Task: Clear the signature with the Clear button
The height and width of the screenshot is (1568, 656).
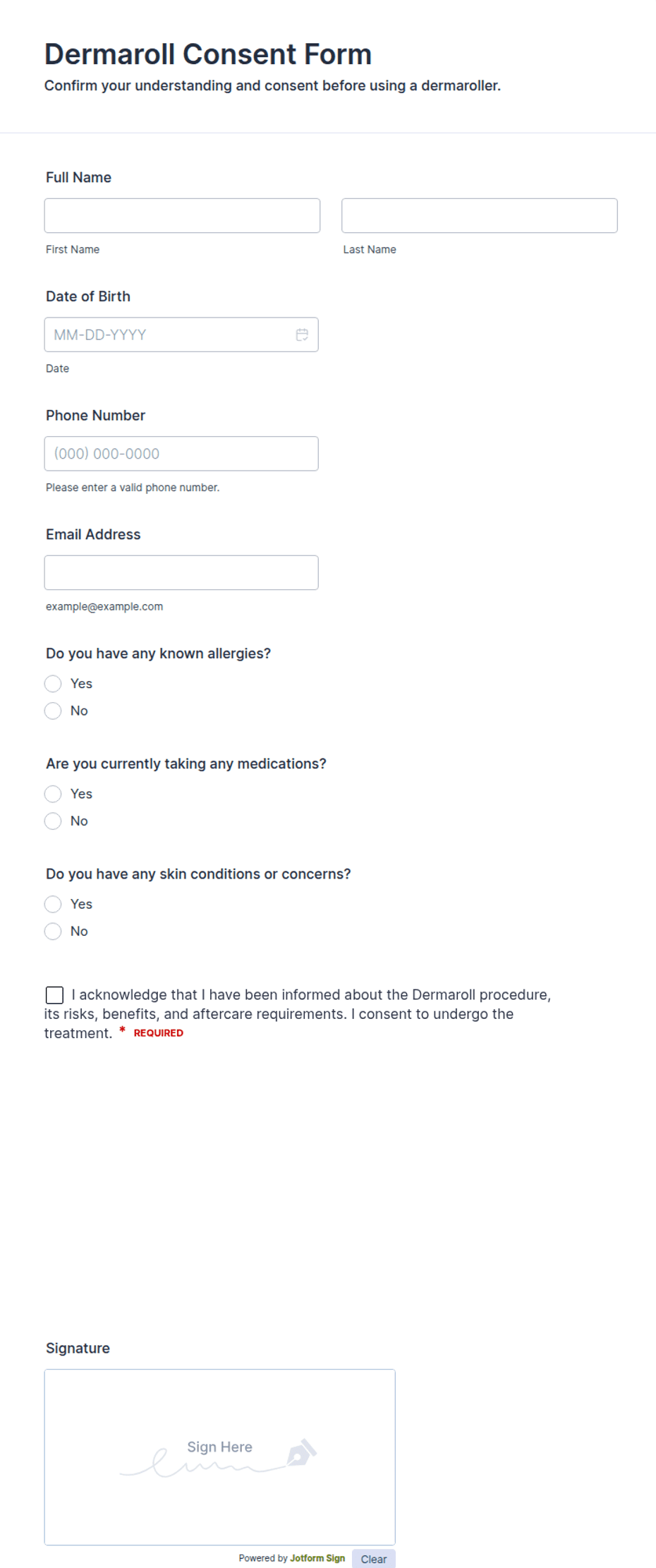Action: coord(374,1558)
